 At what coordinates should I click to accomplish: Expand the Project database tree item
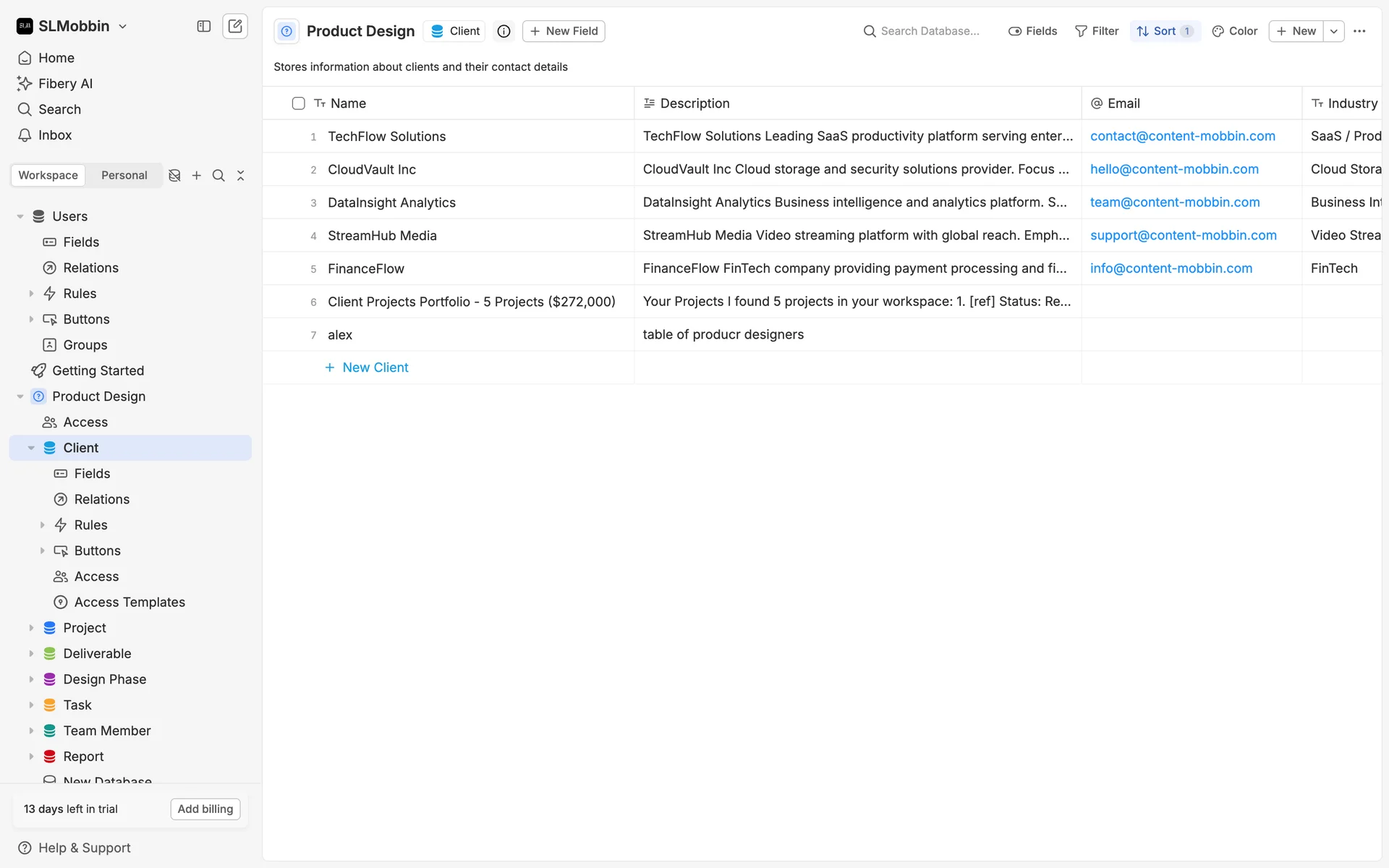[31, 628]
